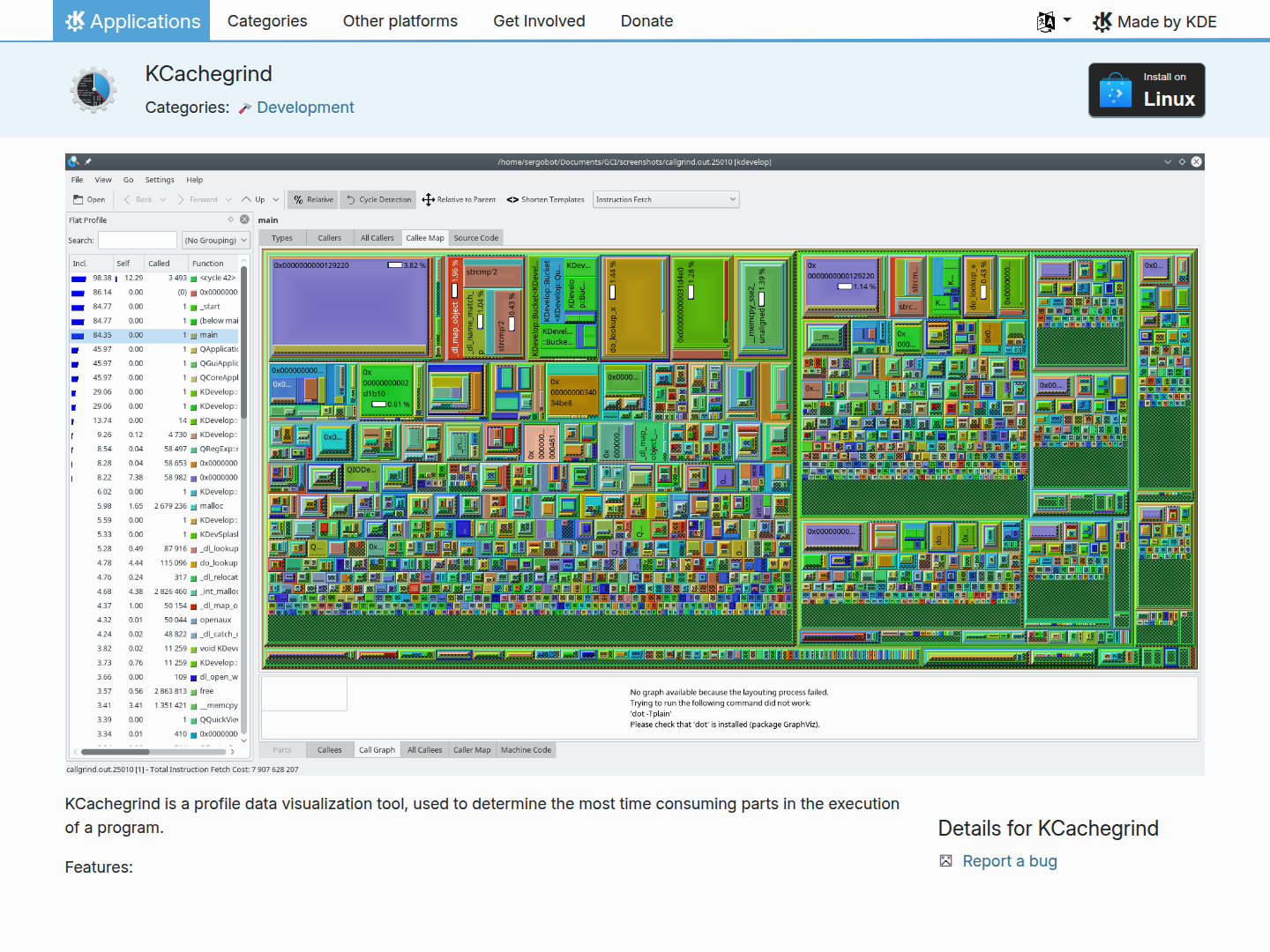Click the language translation icon
The height and width of the screenshot is (952, 1270).
point(1046,22)
